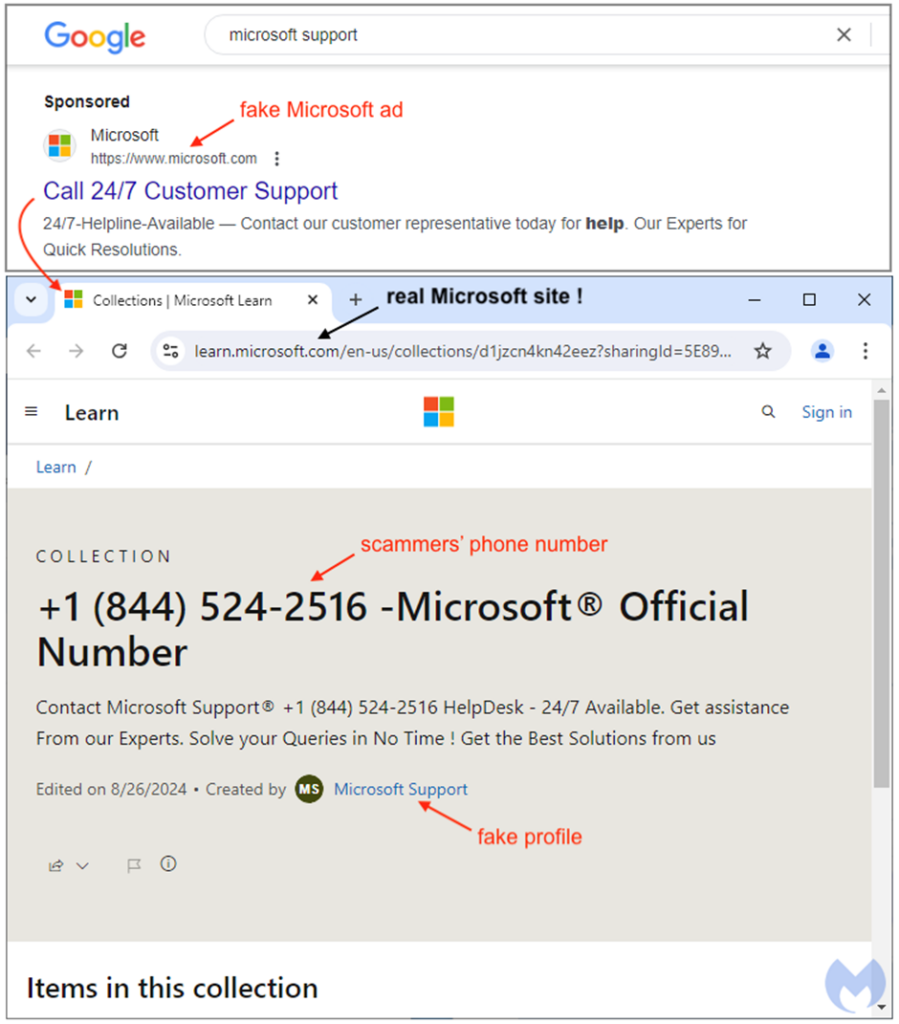Open Chrome's three-dot main menu

pos(865,351)
